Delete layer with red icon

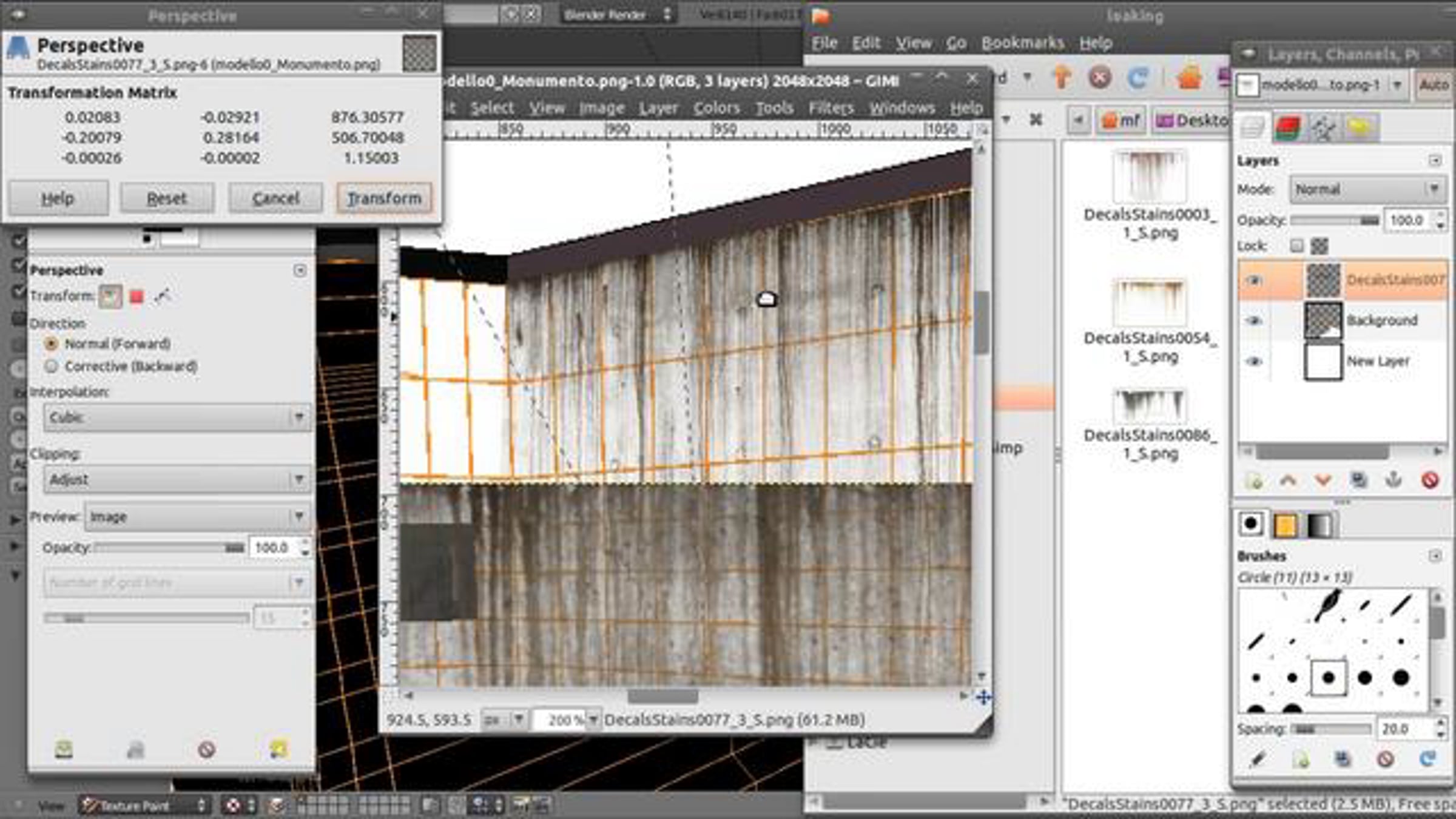1429,480
